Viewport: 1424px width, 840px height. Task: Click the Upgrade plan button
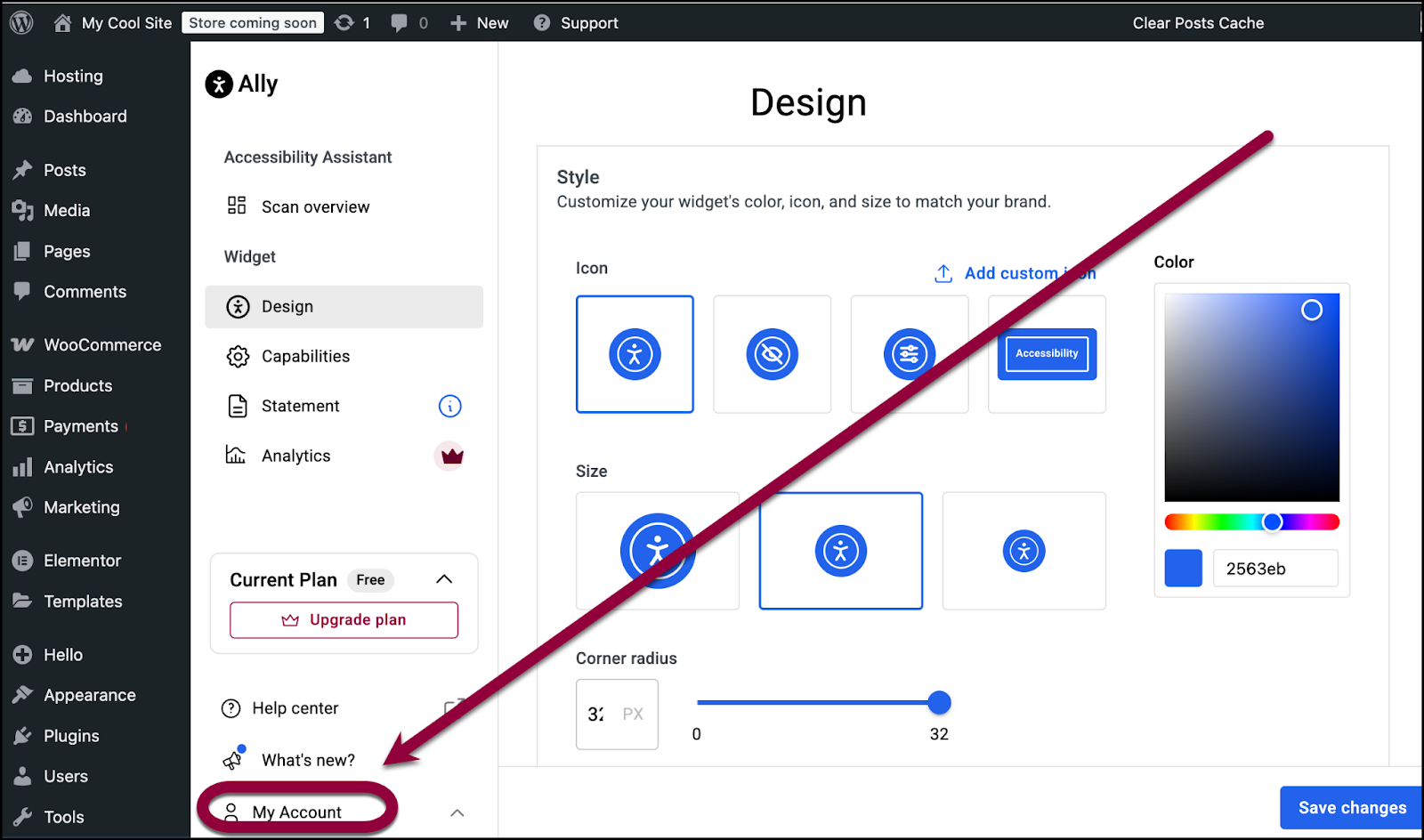(344, 620)
